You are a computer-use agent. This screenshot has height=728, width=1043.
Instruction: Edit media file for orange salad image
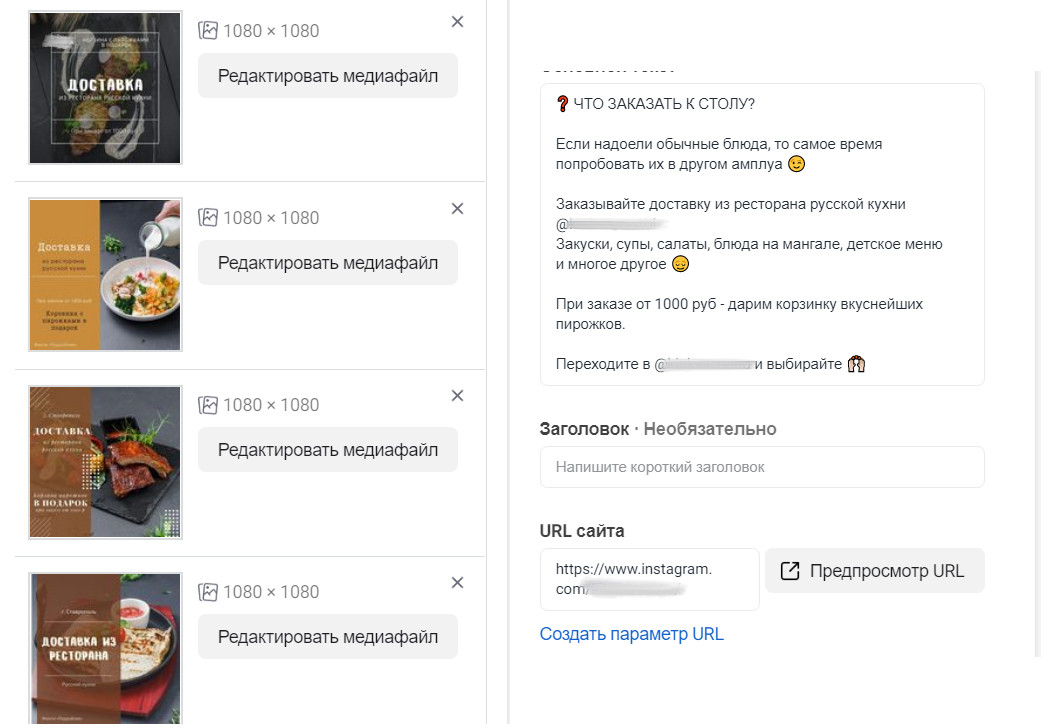[x=328, y=263]
